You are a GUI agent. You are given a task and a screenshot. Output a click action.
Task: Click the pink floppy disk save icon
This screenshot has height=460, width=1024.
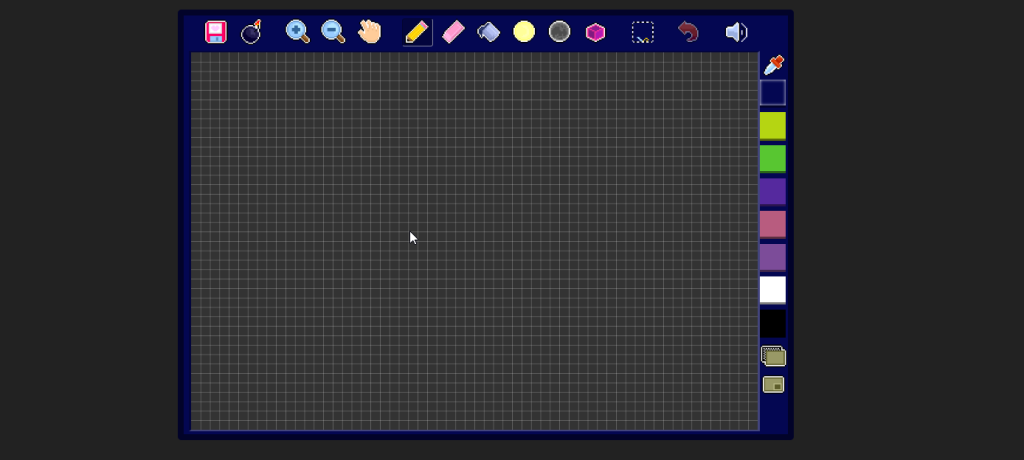click(216, 32)
